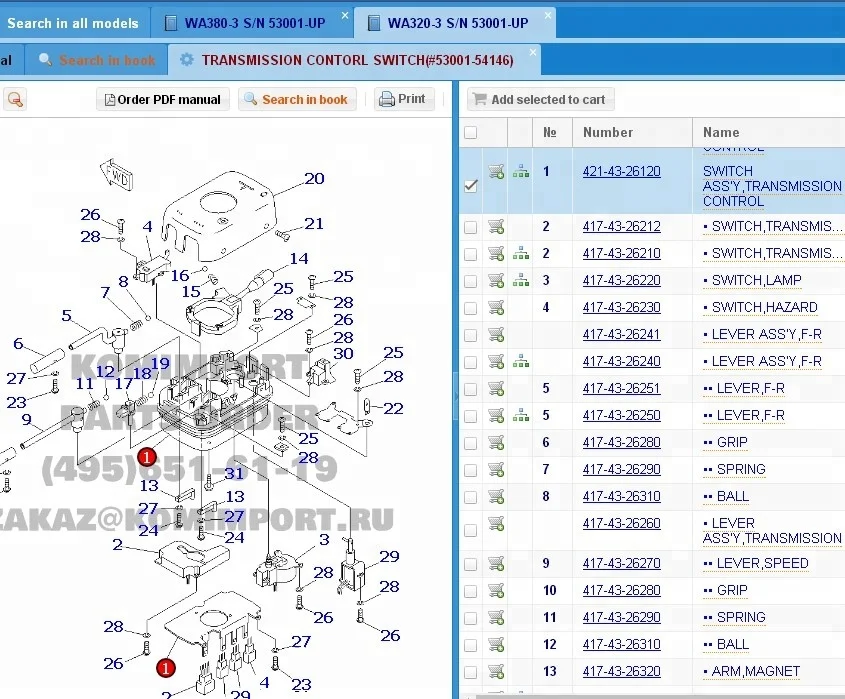The width and height of the screenshot is (845, 699).
Task: Click the Print button
Action: click(x=403, y=99)
